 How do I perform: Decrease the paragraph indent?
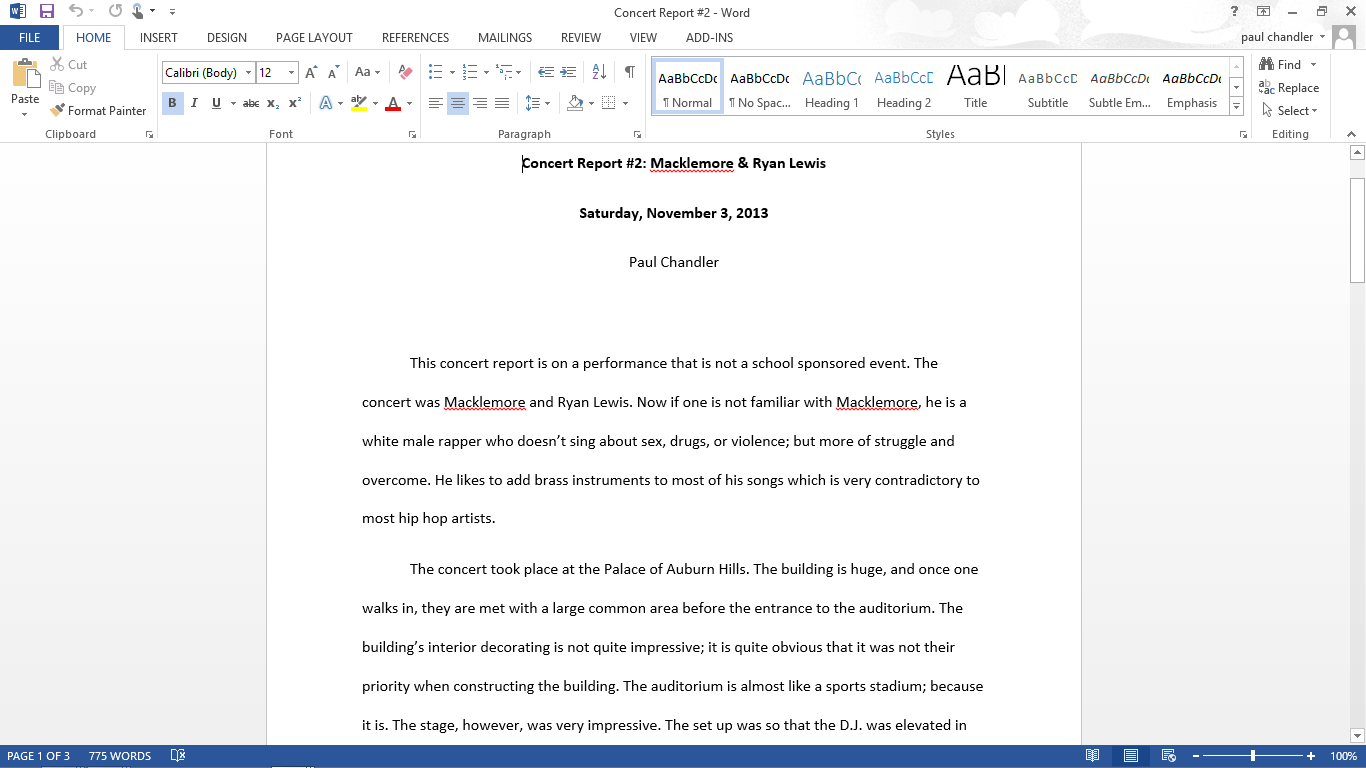click(x=546, y=72)
